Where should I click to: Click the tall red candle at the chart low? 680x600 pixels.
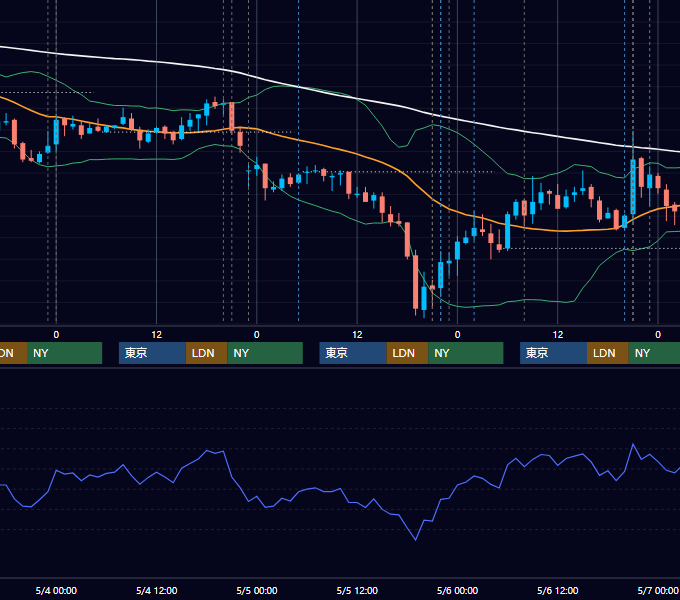pyautogui.click(x=415, y=282)
